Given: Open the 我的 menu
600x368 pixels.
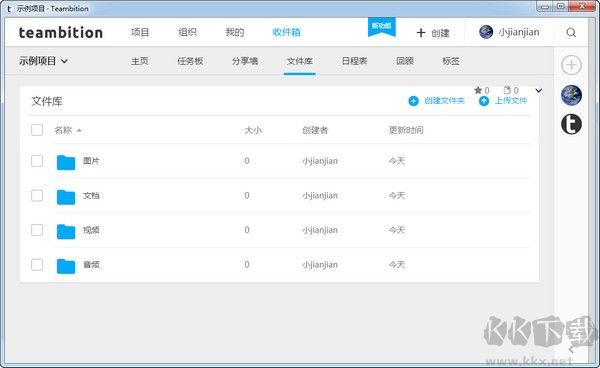Looking at the screenshot, I should [x=235, y=32].
